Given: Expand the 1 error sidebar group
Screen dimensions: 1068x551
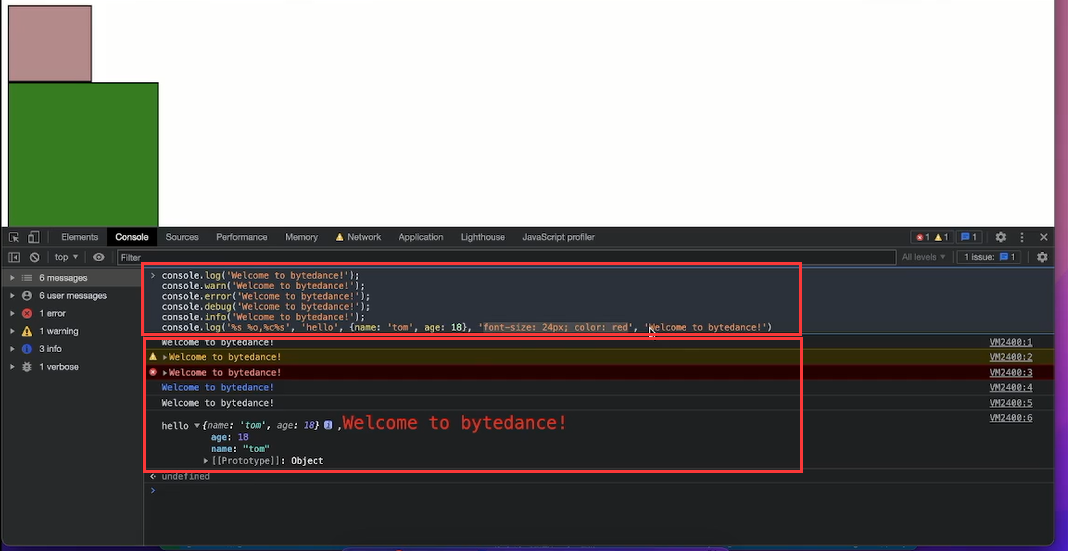Looking at the screenshot, I should [x=12, y=313].
